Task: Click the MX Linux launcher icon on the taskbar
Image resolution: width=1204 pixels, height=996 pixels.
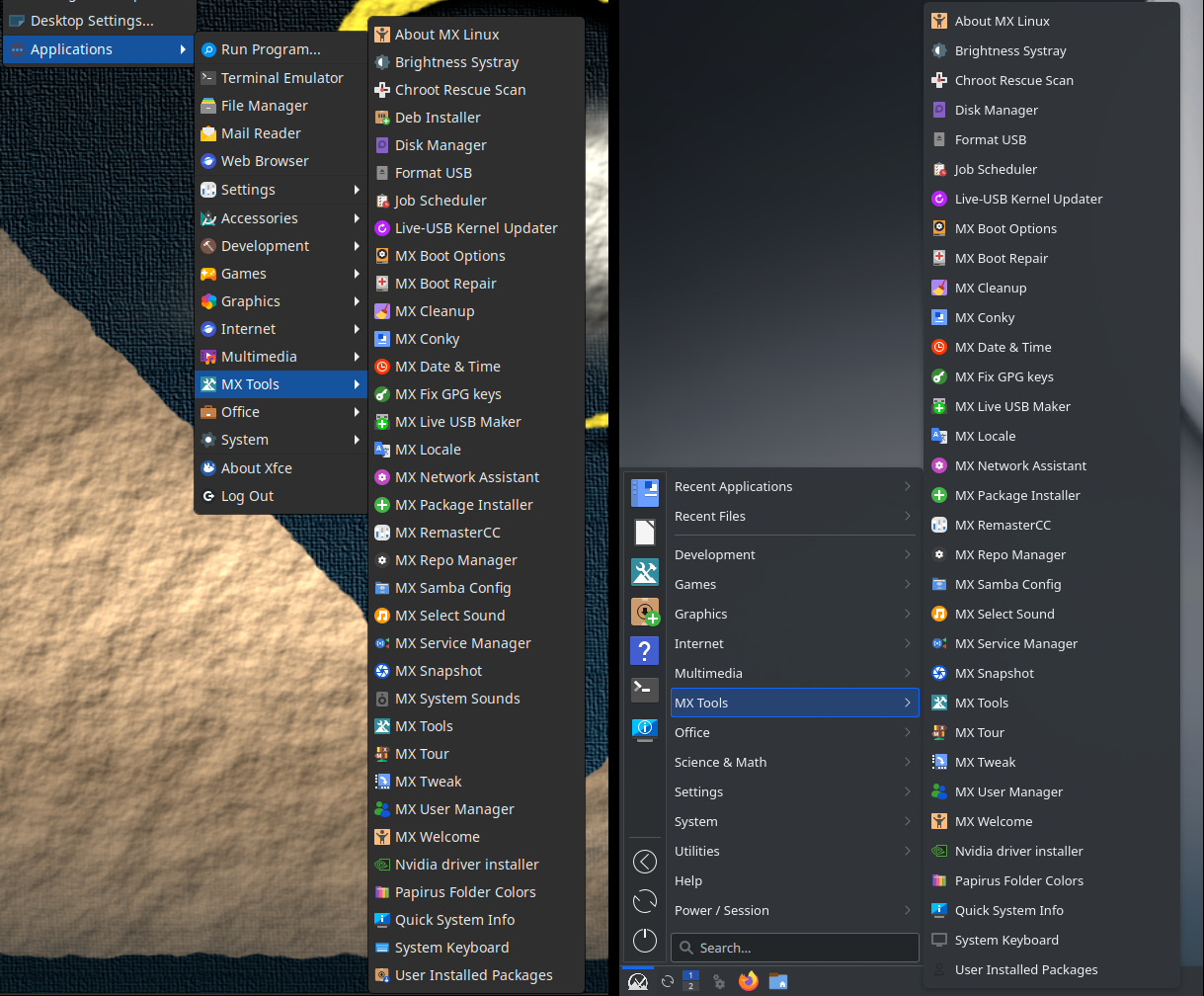Action: (x=638, y=981)
